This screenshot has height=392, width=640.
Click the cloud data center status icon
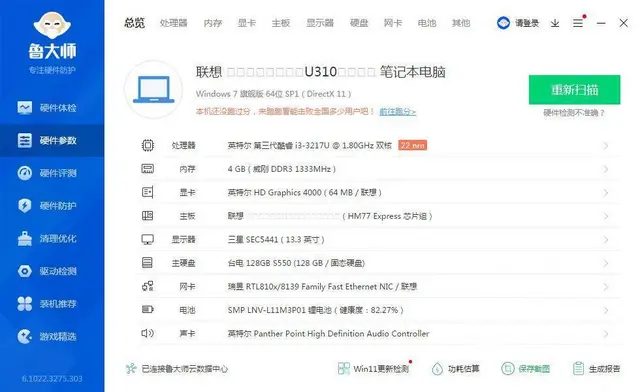[131, 369]
